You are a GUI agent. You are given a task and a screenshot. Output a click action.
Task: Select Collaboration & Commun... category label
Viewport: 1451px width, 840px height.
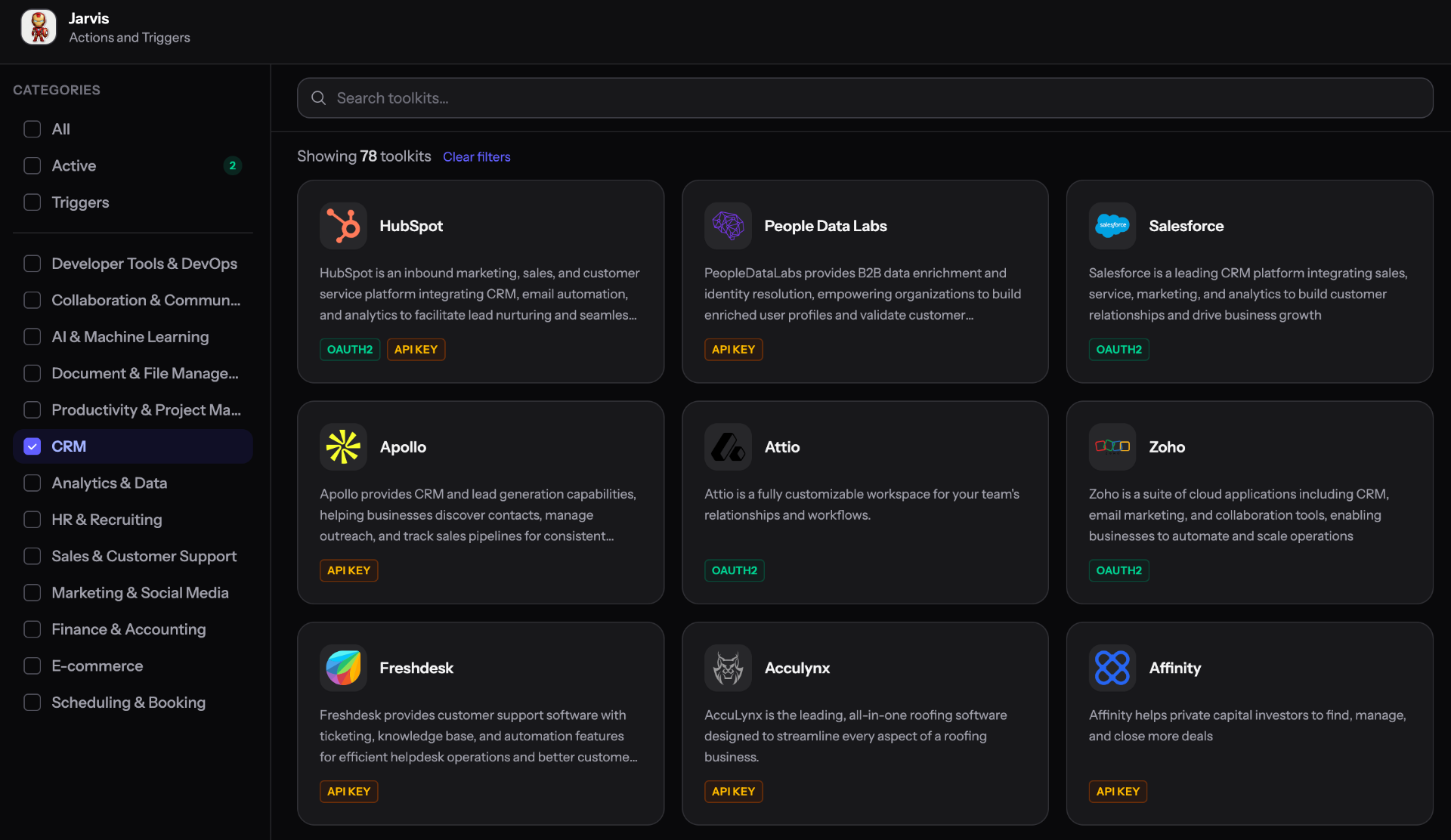coord(146,300)
